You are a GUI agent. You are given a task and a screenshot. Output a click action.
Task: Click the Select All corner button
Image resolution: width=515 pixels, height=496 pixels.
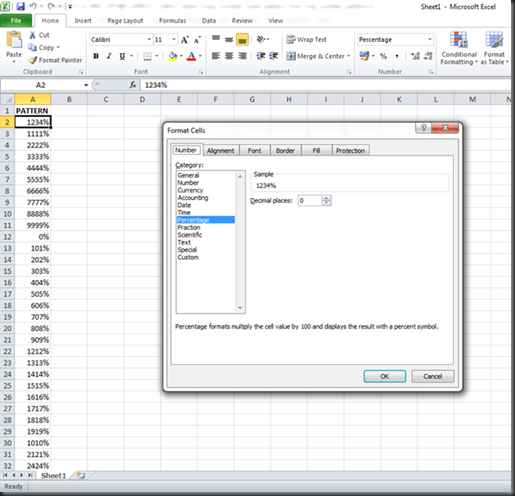tap(8, 99)
